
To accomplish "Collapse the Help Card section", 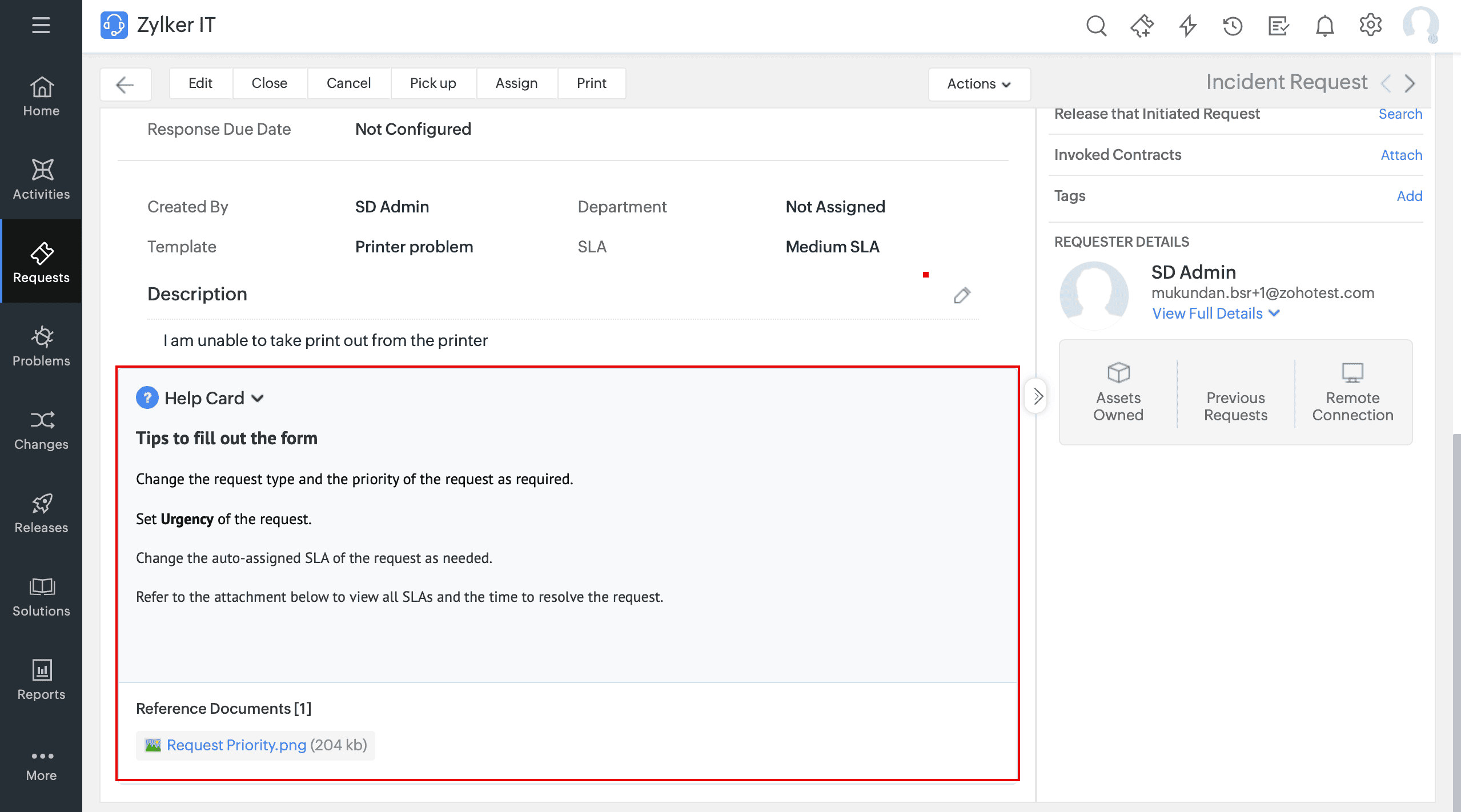I will tap(258, 398).
